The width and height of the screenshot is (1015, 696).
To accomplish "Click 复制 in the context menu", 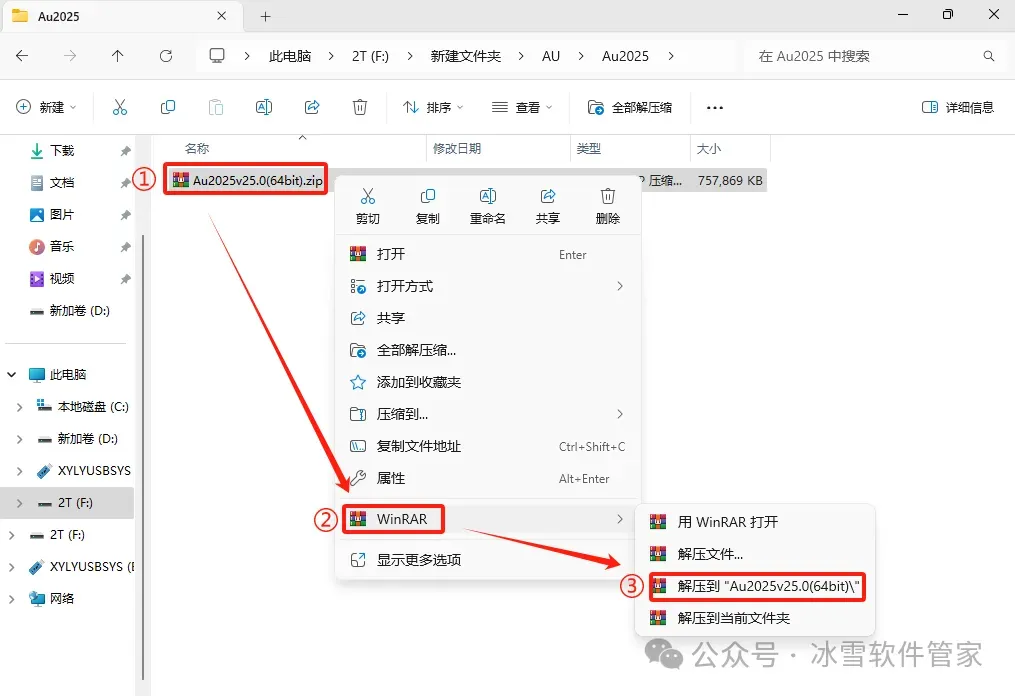I will click(x=427, y=206).
